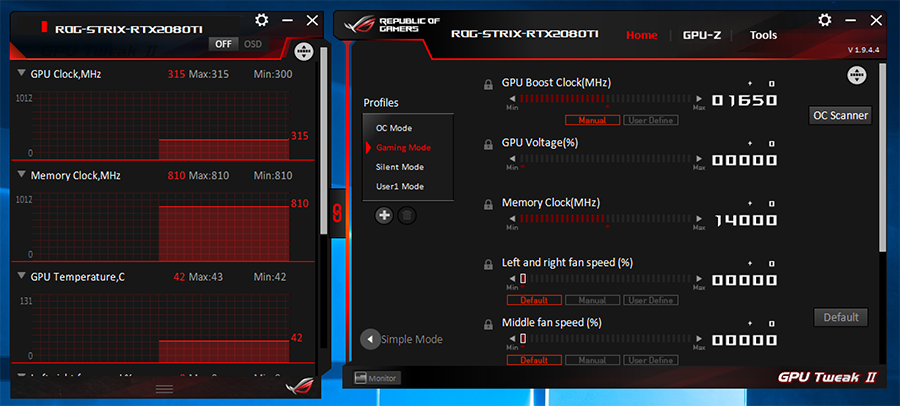This screenshot has width=900, height=406.
Task: Open settings gear in the main Tweak window
Action: [824, 20]
